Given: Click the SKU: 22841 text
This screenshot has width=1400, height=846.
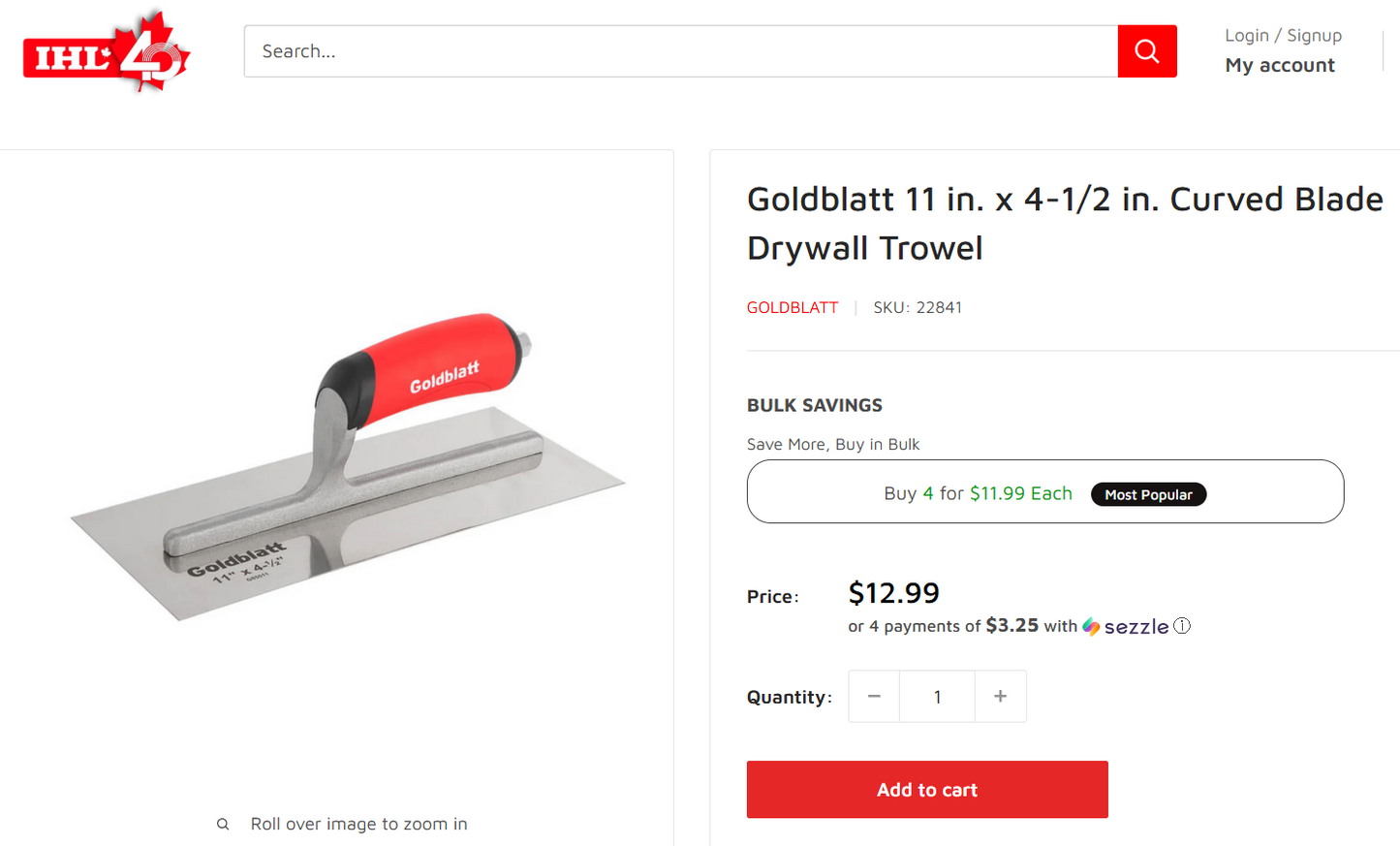Looking at the screenshot, I should coord(918,307).
